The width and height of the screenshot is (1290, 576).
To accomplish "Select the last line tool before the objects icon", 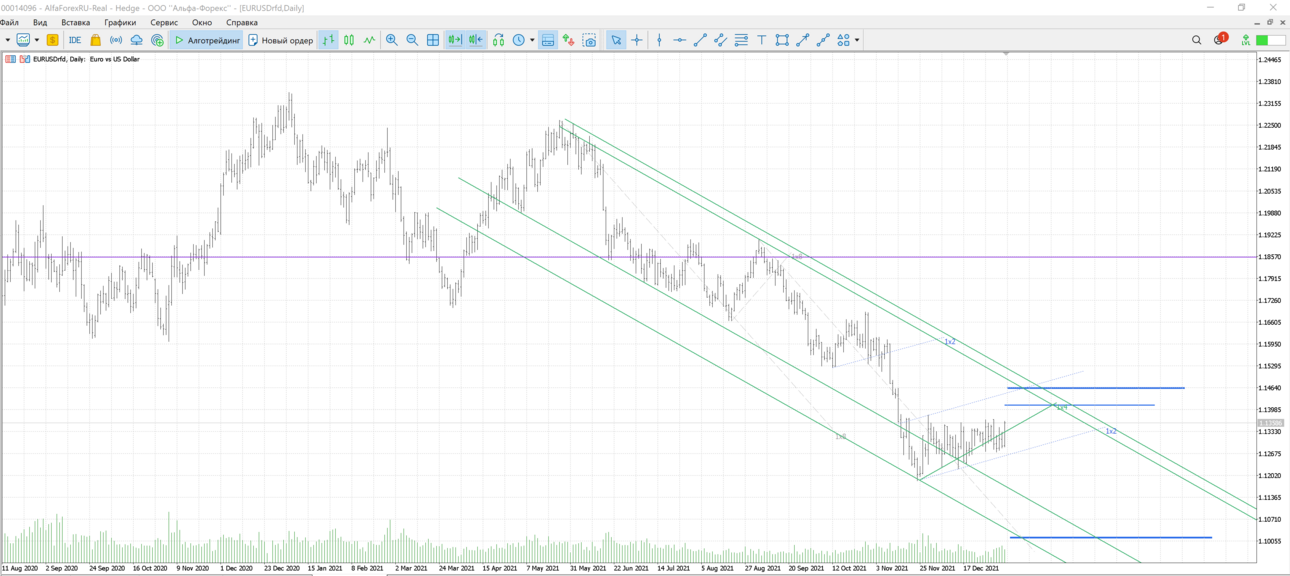I will 823,40.
